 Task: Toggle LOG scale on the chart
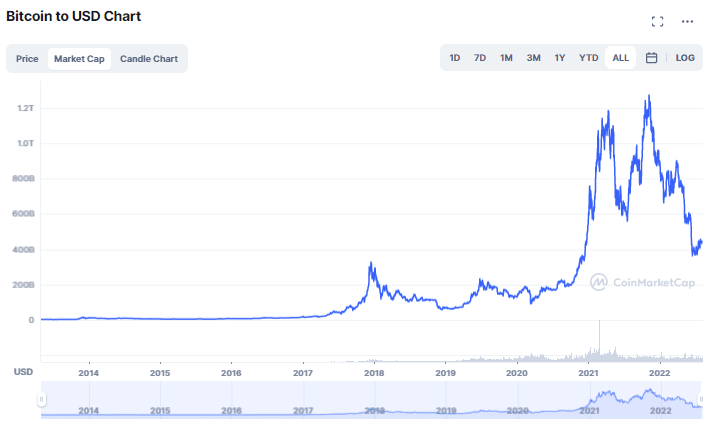(x=685, y=58)
